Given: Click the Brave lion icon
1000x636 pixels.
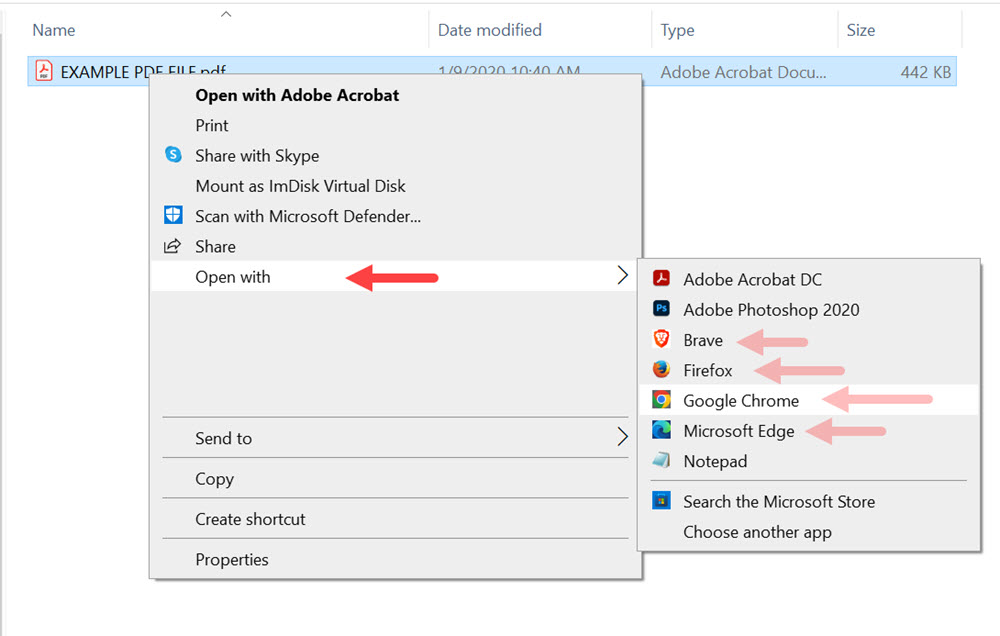Looking at the screenshot, I should pos(661,339).
